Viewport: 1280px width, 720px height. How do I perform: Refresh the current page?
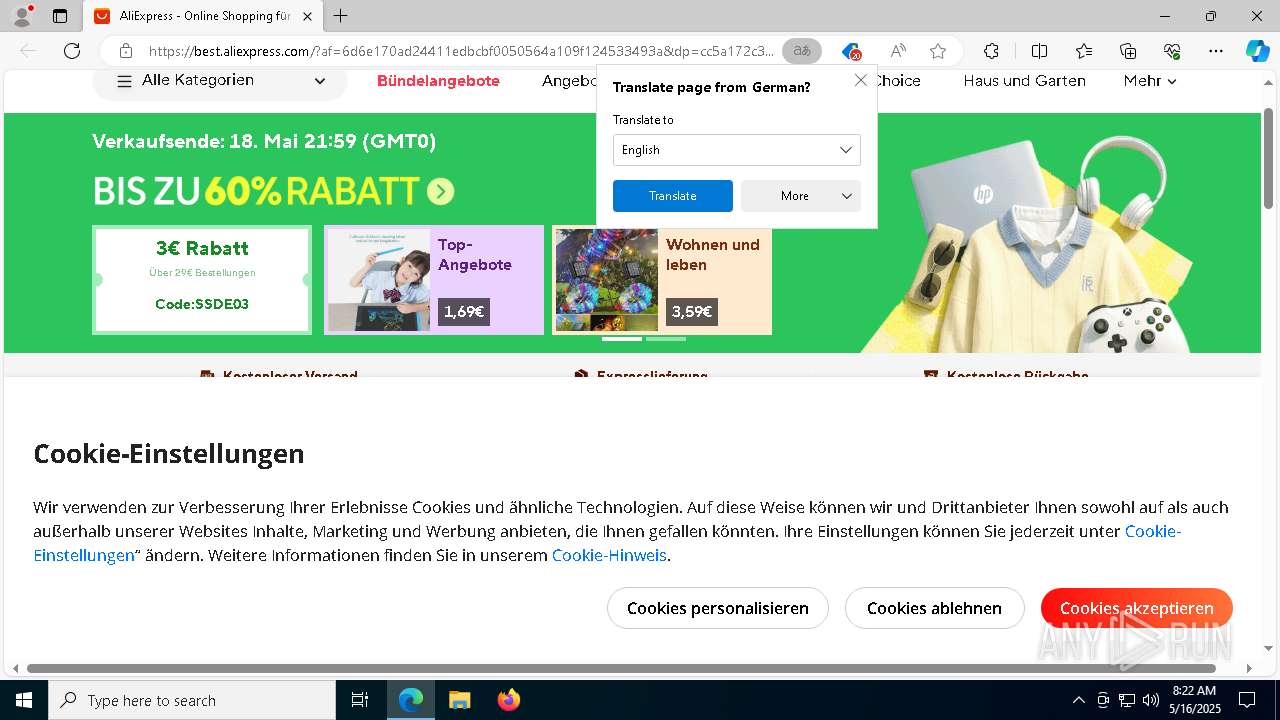pos(72,51)
